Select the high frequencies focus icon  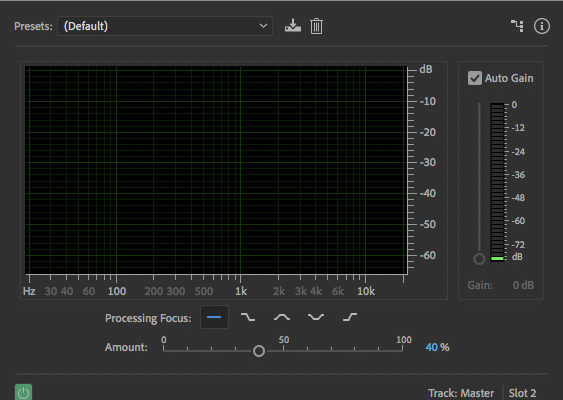[x=350, y=317]
